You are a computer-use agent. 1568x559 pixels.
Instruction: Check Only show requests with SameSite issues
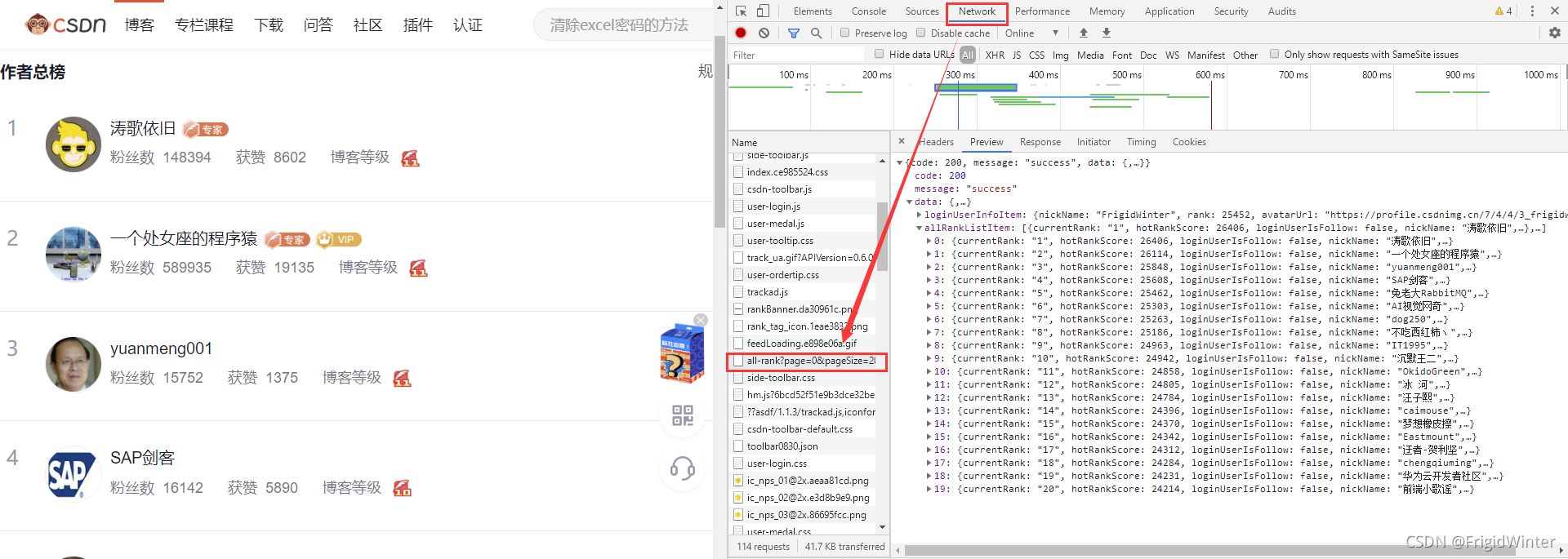[x=1275, y=54]
